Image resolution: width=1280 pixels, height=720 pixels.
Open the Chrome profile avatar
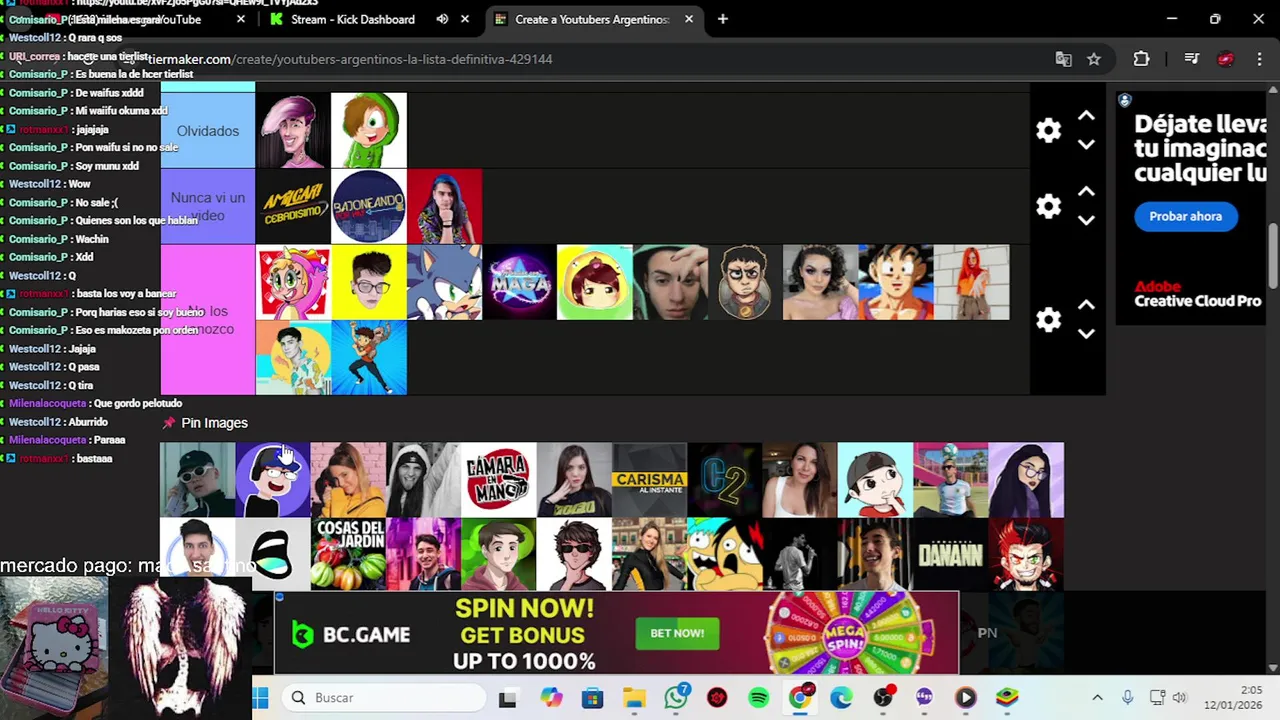click(x=1225, y=59)
